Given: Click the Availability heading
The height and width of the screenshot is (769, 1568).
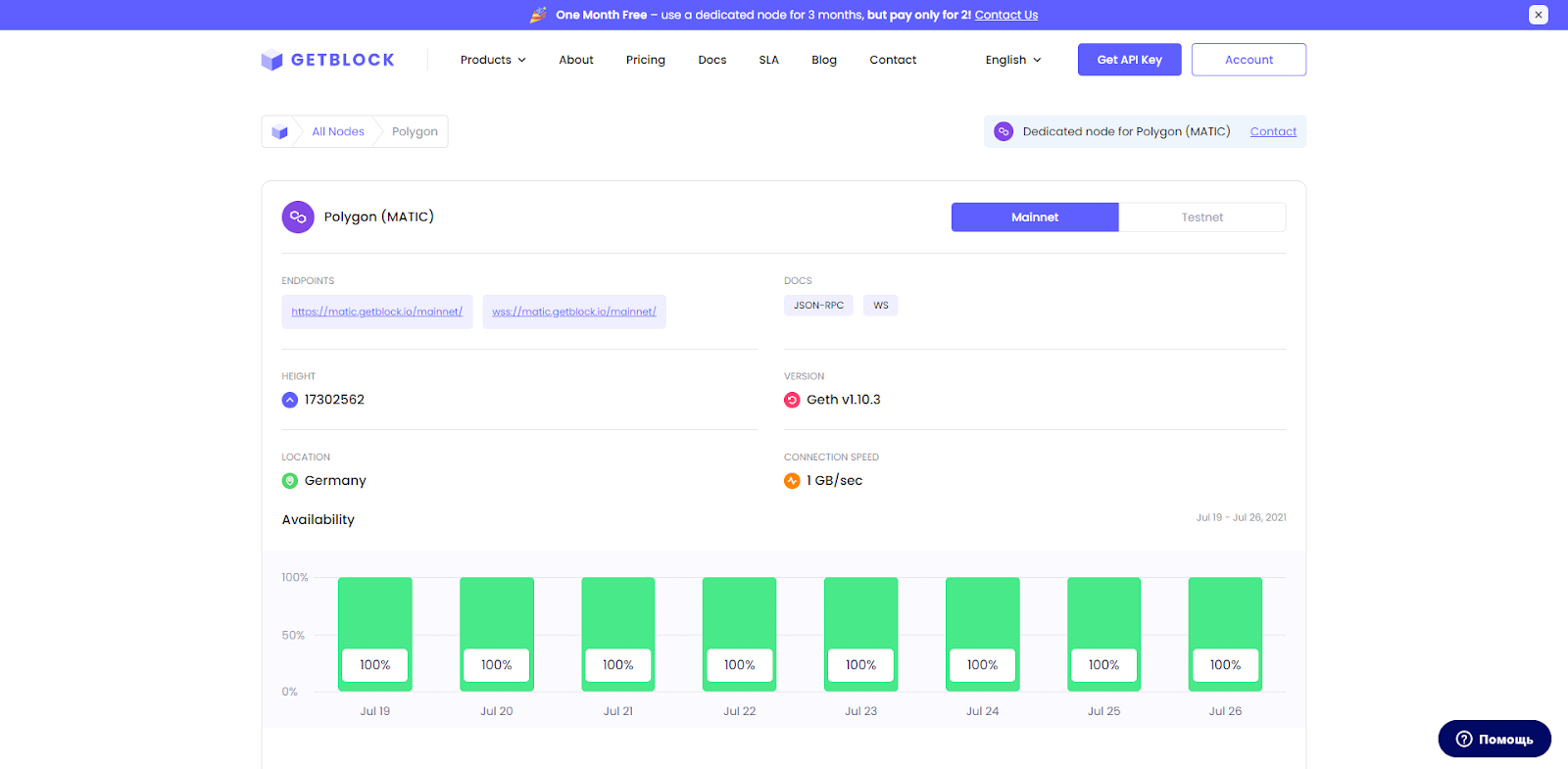Looking at the screenshot, I should tap(318, 520).
